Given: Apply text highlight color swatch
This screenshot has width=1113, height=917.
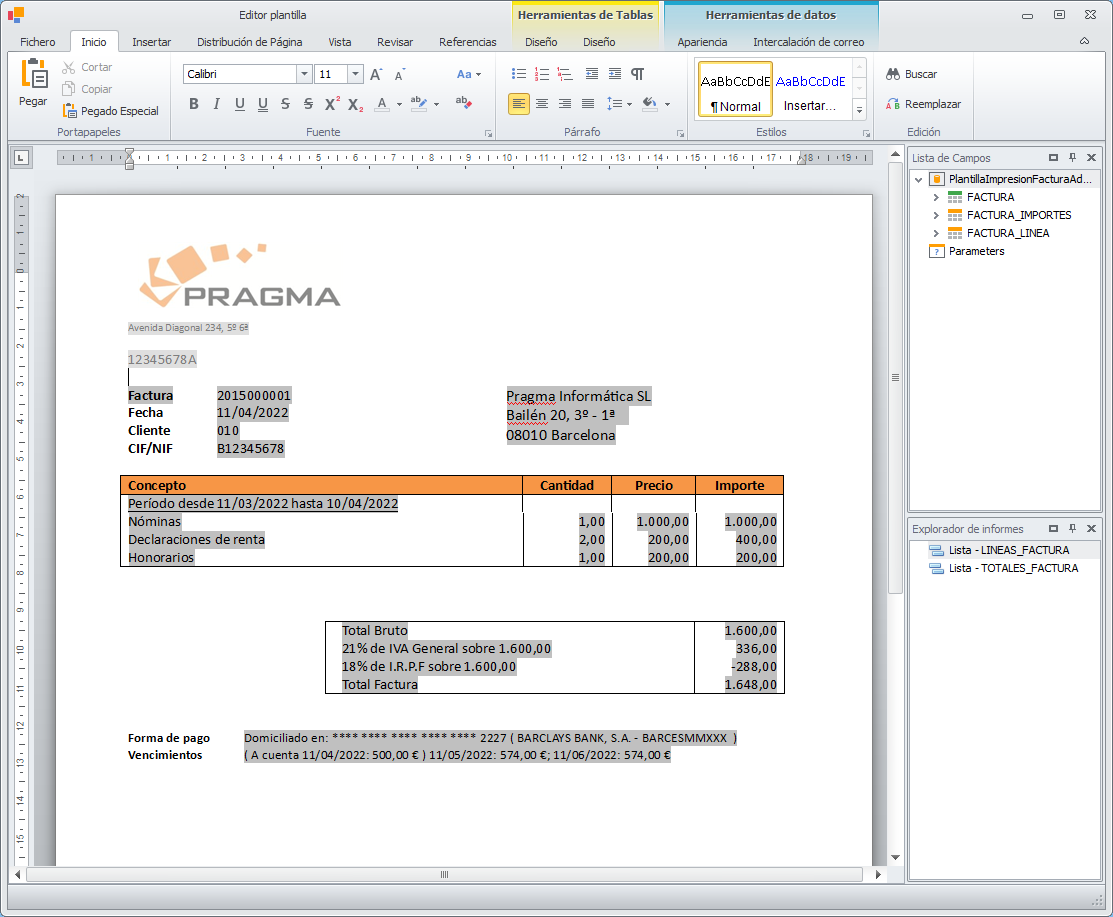Looking at the screenshot, I should coord(419,104).
